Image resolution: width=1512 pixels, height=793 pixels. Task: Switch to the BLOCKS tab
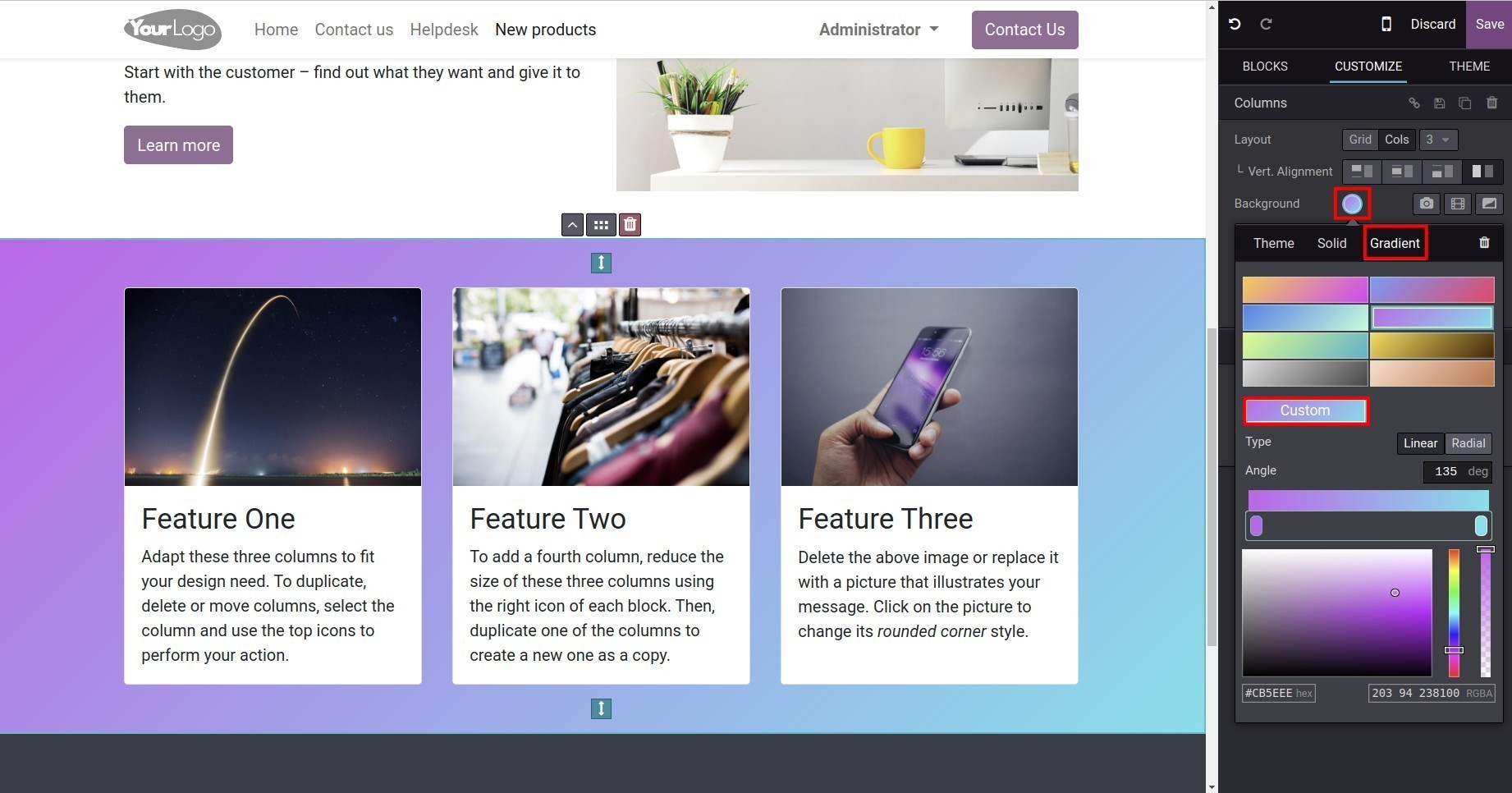[x=1264, y=66]
